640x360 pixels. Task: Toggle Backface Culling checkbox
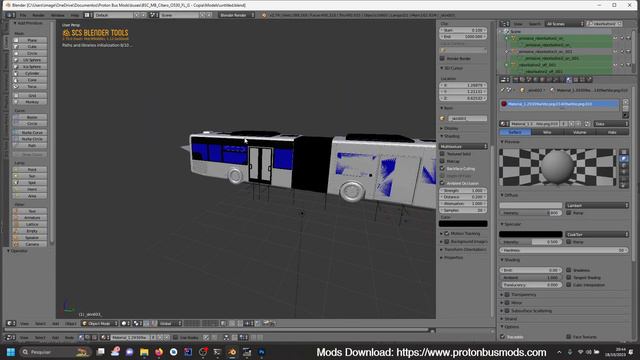[x=442, y=169]
